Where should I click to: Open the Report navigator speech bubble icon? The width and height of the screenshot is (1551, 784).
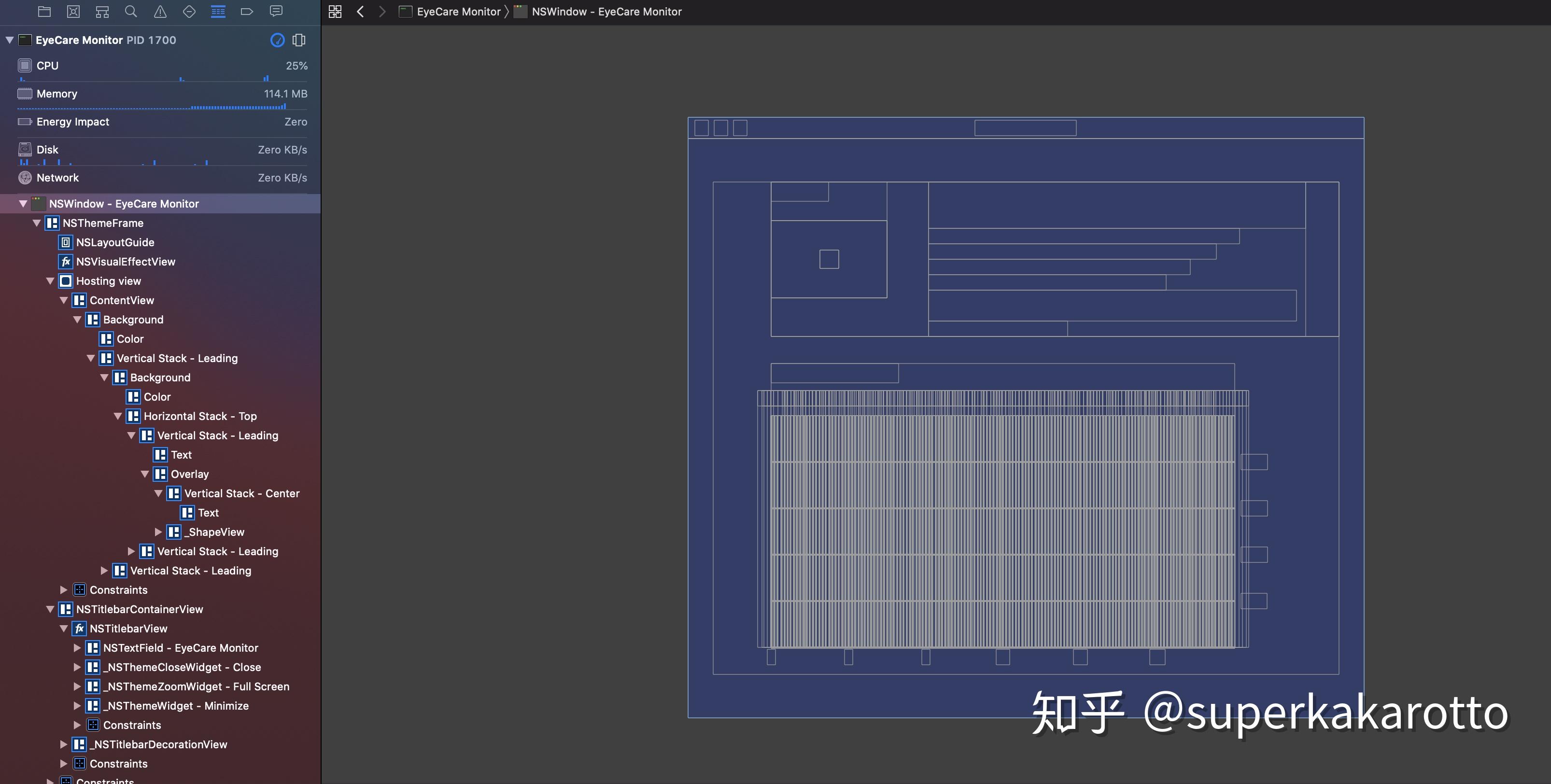pyautogui.click(x=276, y=12)
